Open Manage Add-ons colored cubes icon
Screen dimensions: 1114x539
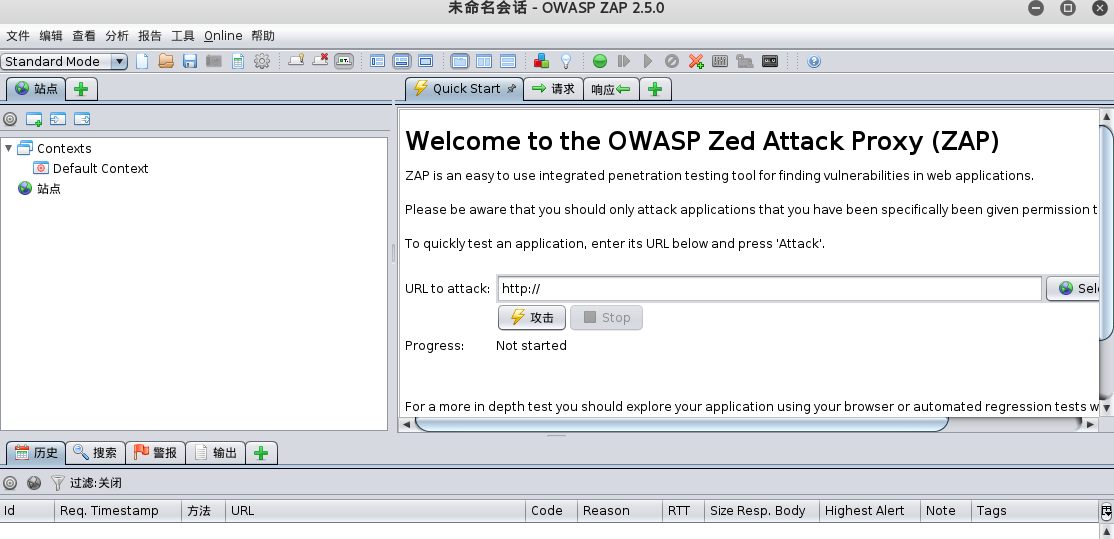[541, 61]
